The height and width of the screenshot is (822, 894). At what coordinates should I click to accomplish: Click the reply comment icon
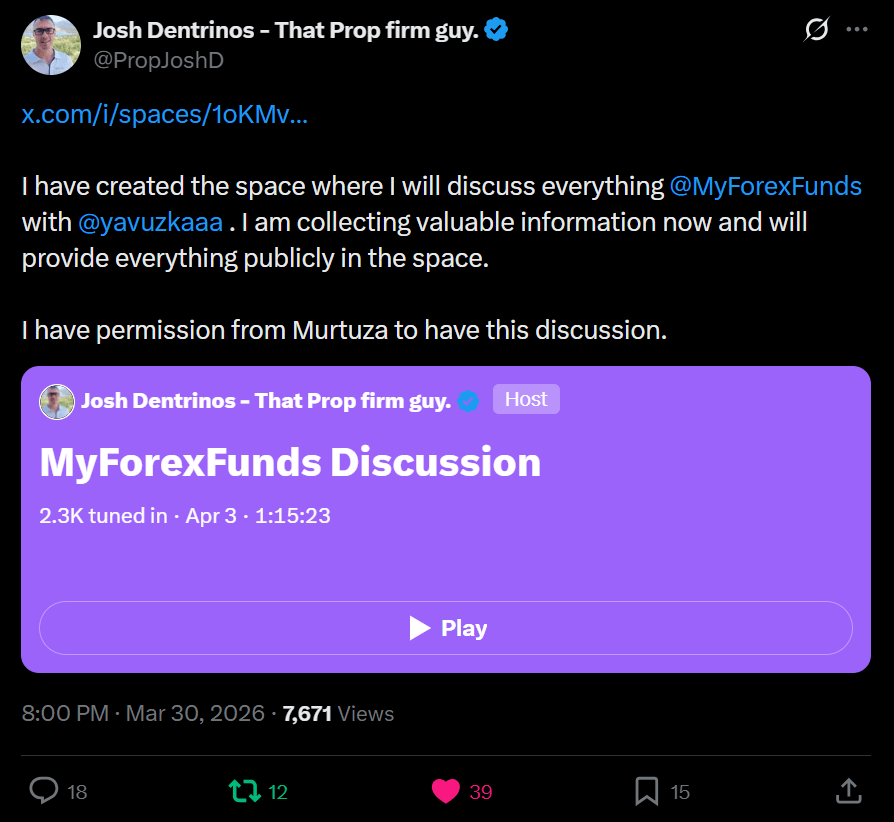click(x=44, y=791)
